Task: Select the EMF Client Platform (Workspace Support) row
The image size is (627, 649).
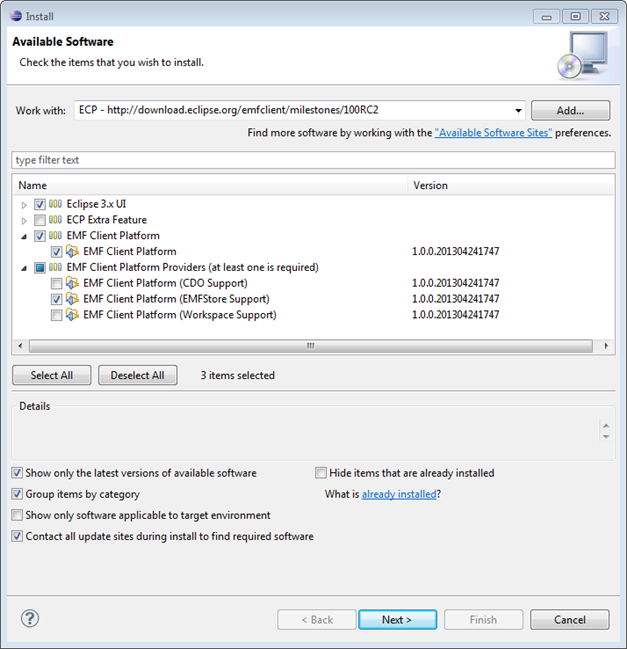Action: (180, 315)
